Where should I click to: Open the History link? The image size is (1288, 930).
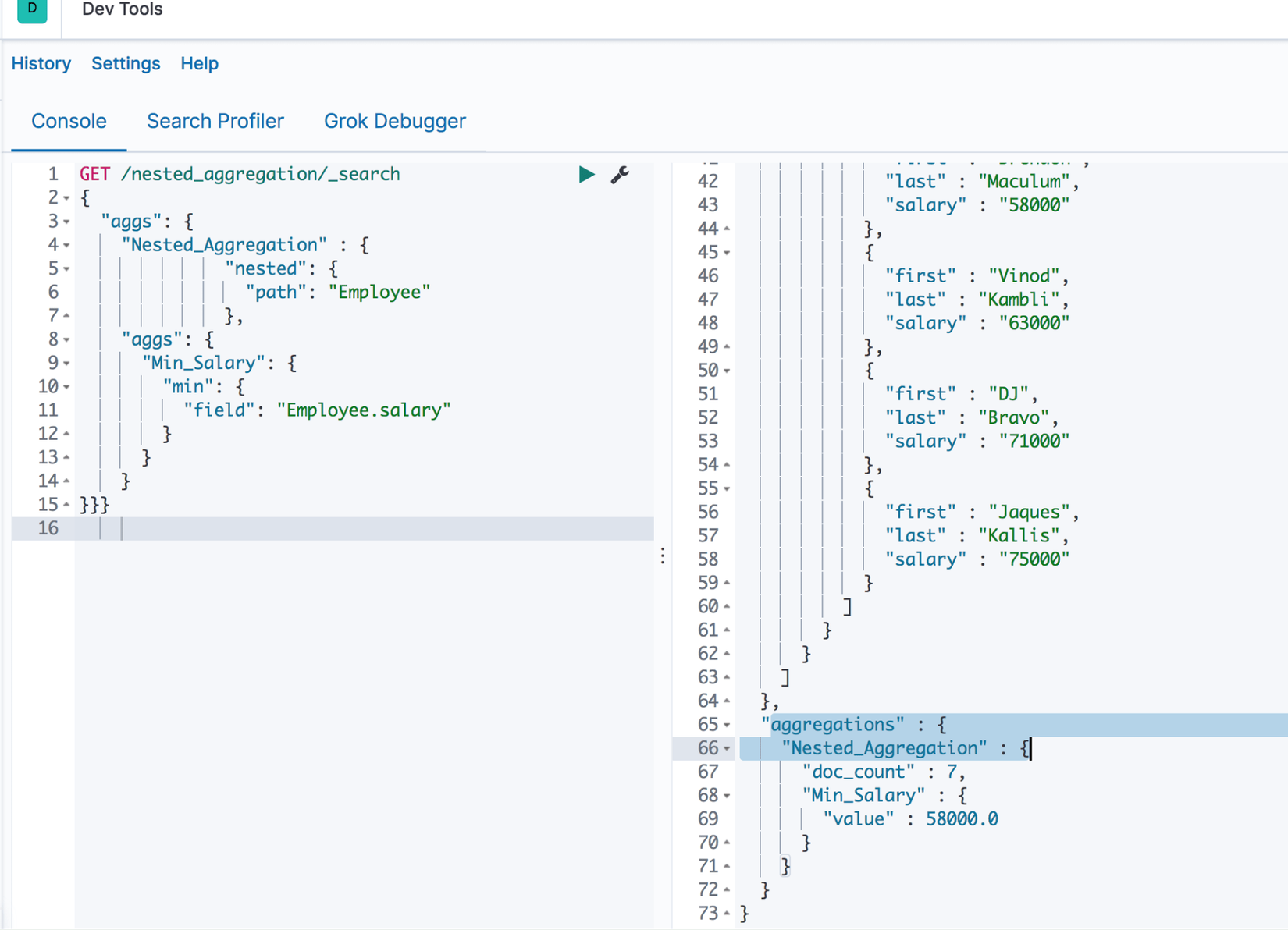click(x=41, y=63)
